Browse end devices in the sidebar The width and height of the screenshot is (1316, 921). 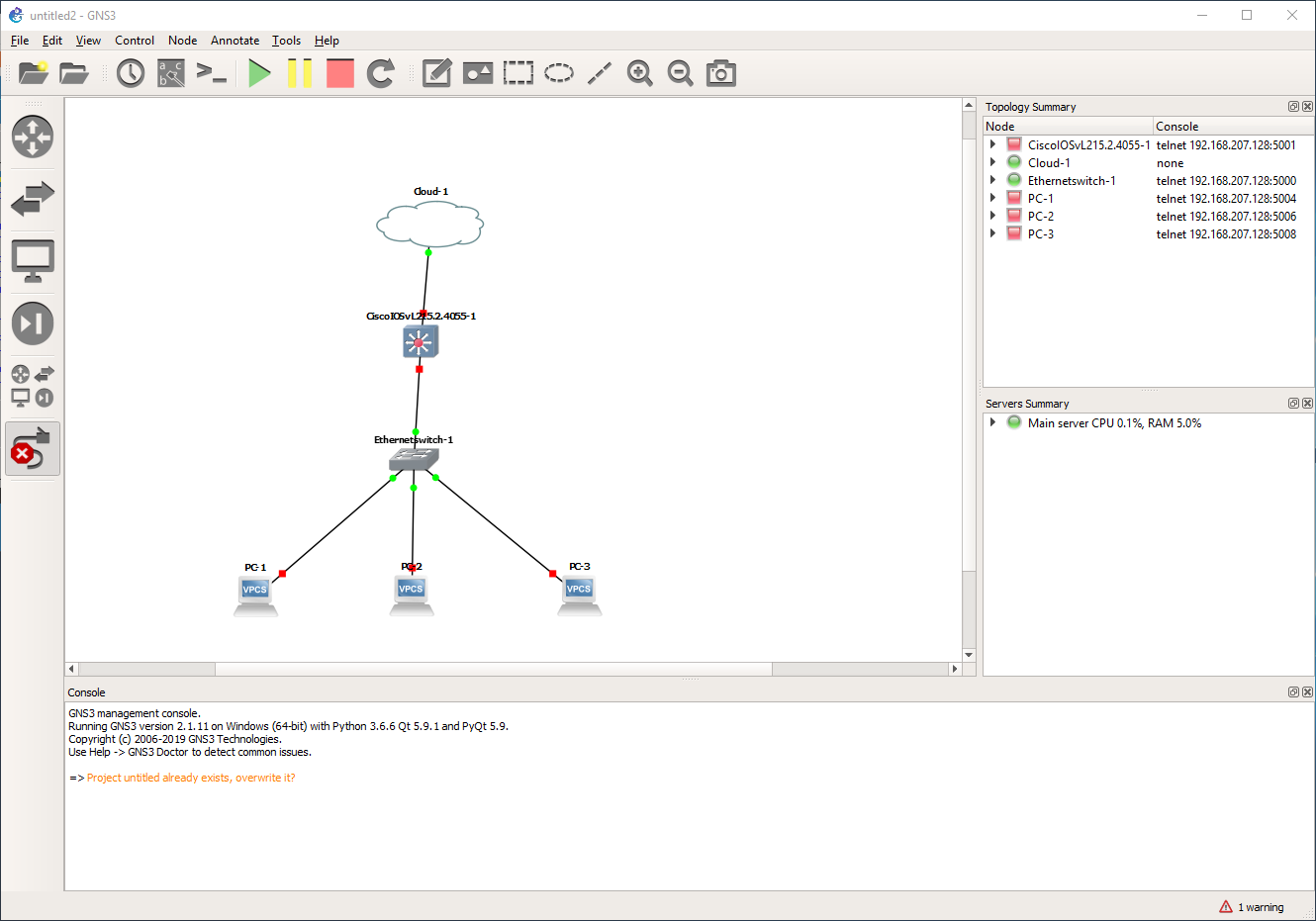33,261
